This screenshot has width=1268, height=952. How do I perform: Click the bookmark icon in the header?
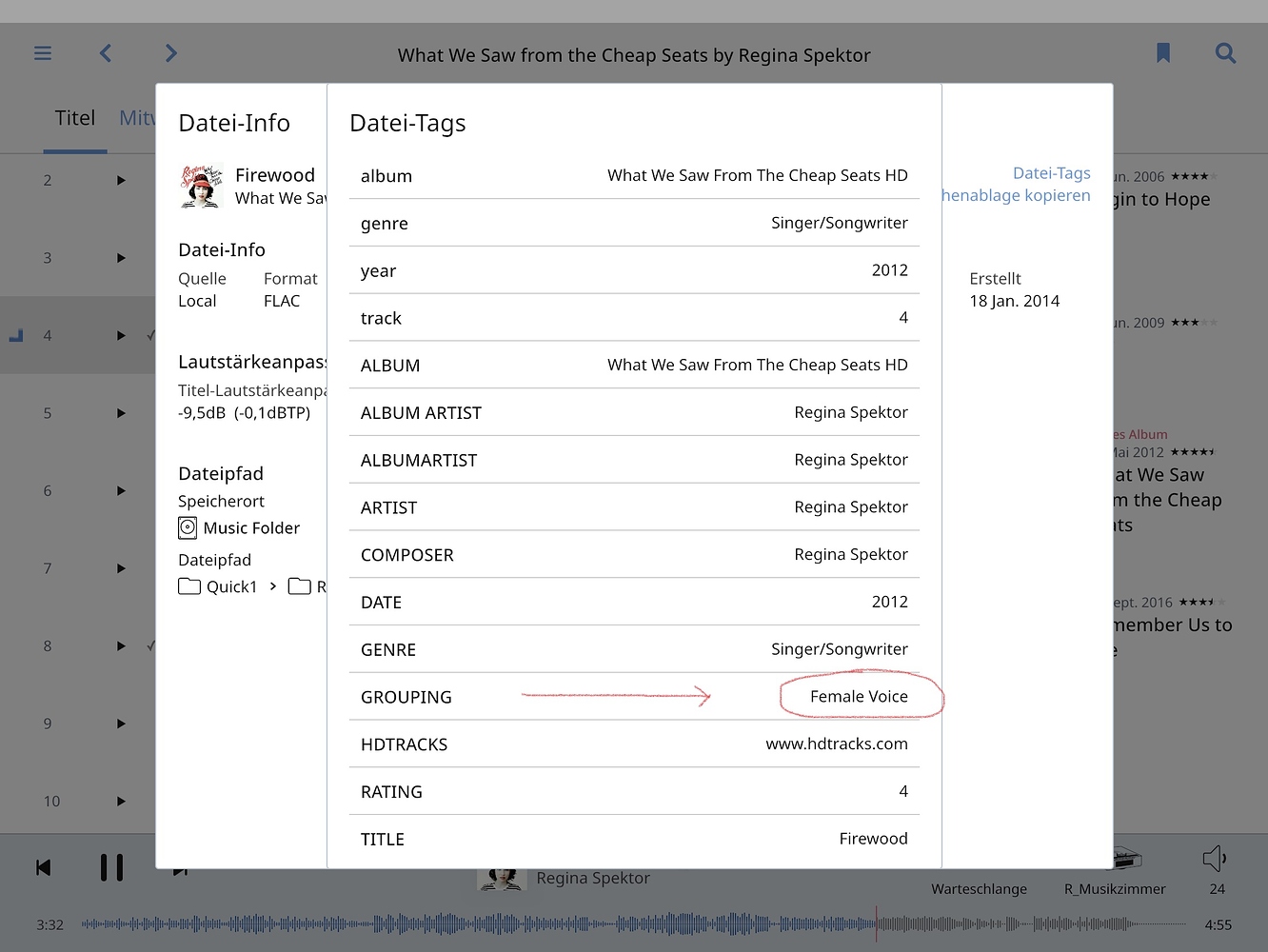pos(1163,53)
